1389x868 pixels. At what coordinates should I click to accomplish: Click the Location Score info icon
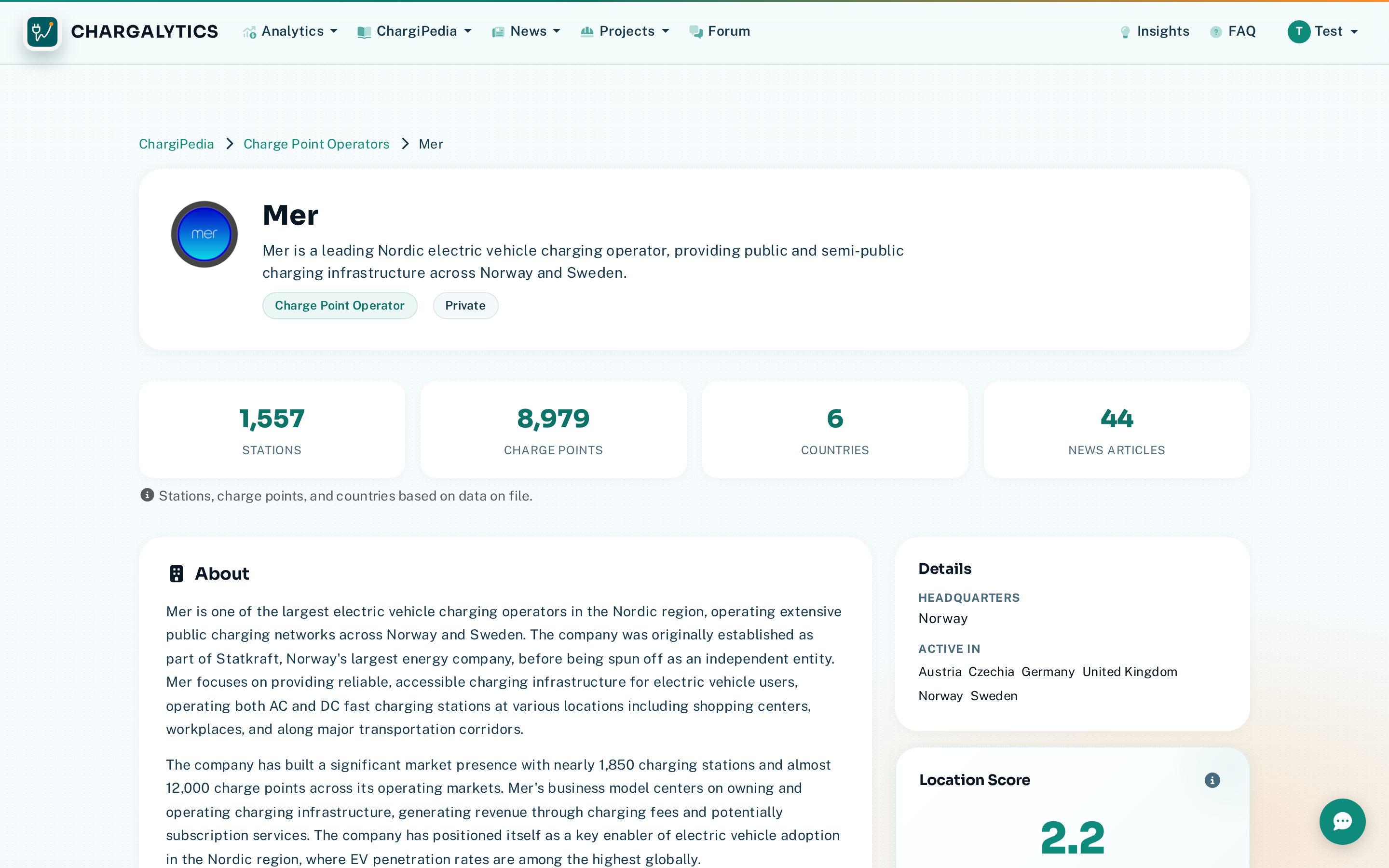click(1212, 780)
